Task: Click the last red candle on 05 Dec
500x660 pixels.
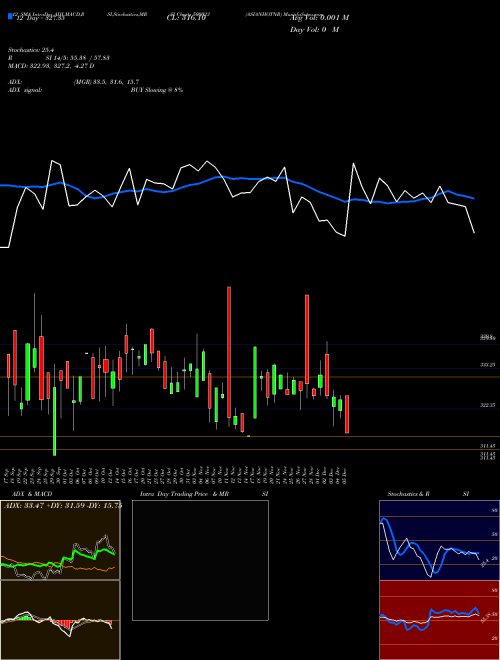Action: [x=347, y=414]
